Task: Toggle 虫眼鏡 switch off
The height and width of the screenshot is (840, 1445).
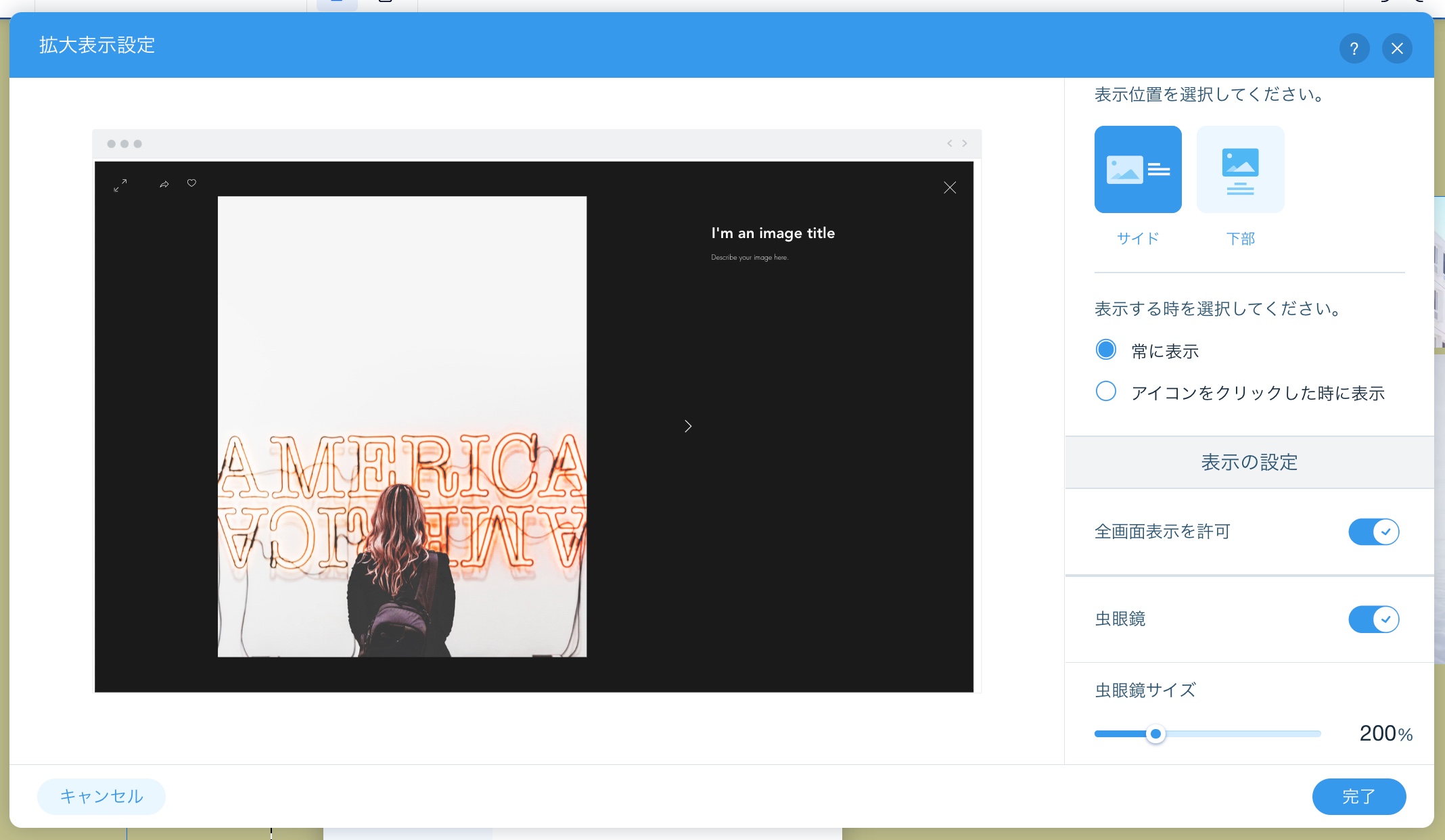Action: tap(1374, 619)
